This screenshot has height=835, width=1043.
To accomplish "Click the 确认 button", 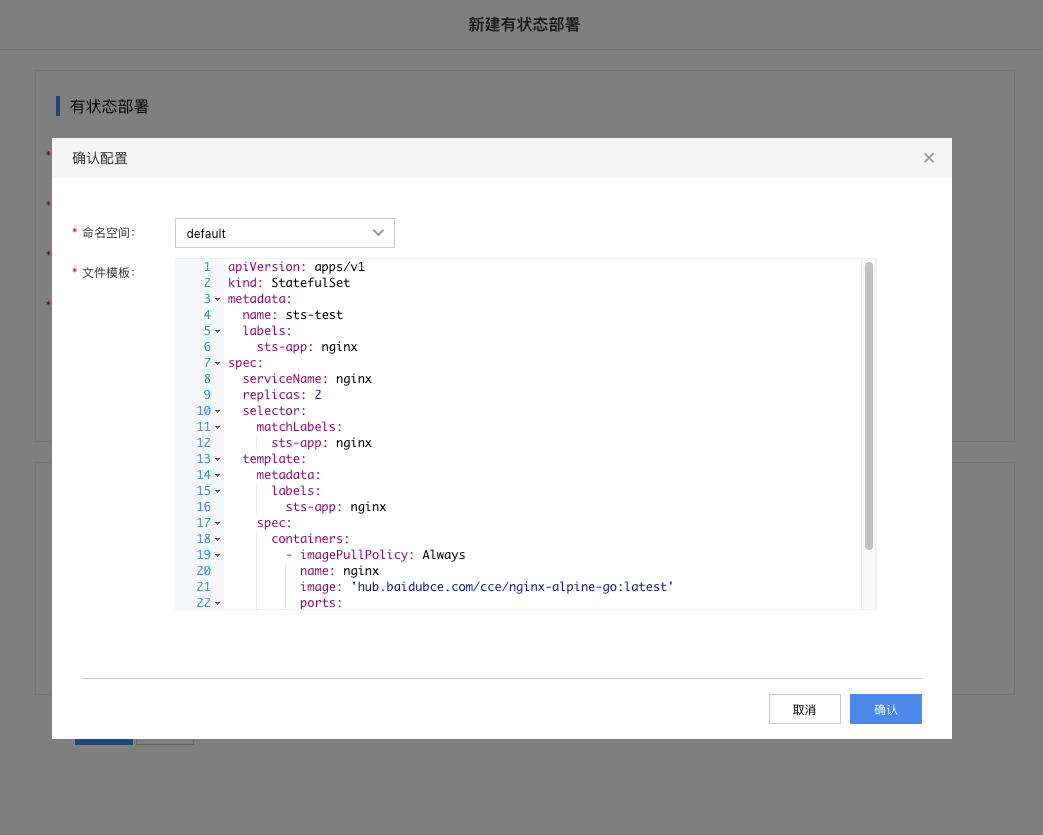I will click(x=885, y=709).
